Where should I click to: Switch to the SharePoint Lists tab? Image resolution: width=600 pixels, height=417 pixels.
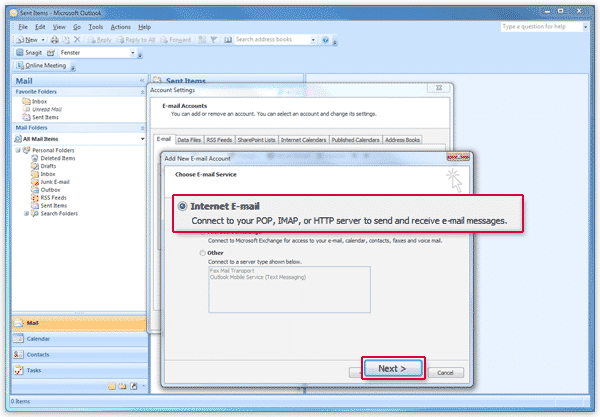click(256, 140)
